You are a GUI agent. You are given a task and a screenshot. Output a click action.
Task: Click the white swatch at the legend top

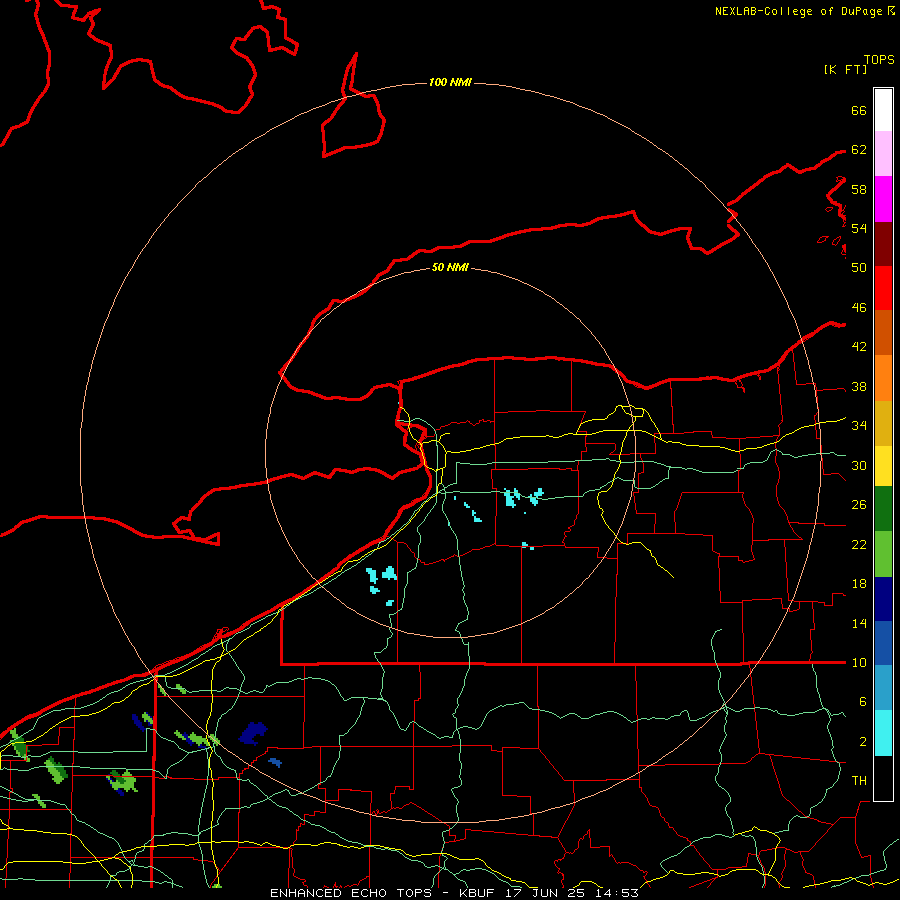point(883,110)
